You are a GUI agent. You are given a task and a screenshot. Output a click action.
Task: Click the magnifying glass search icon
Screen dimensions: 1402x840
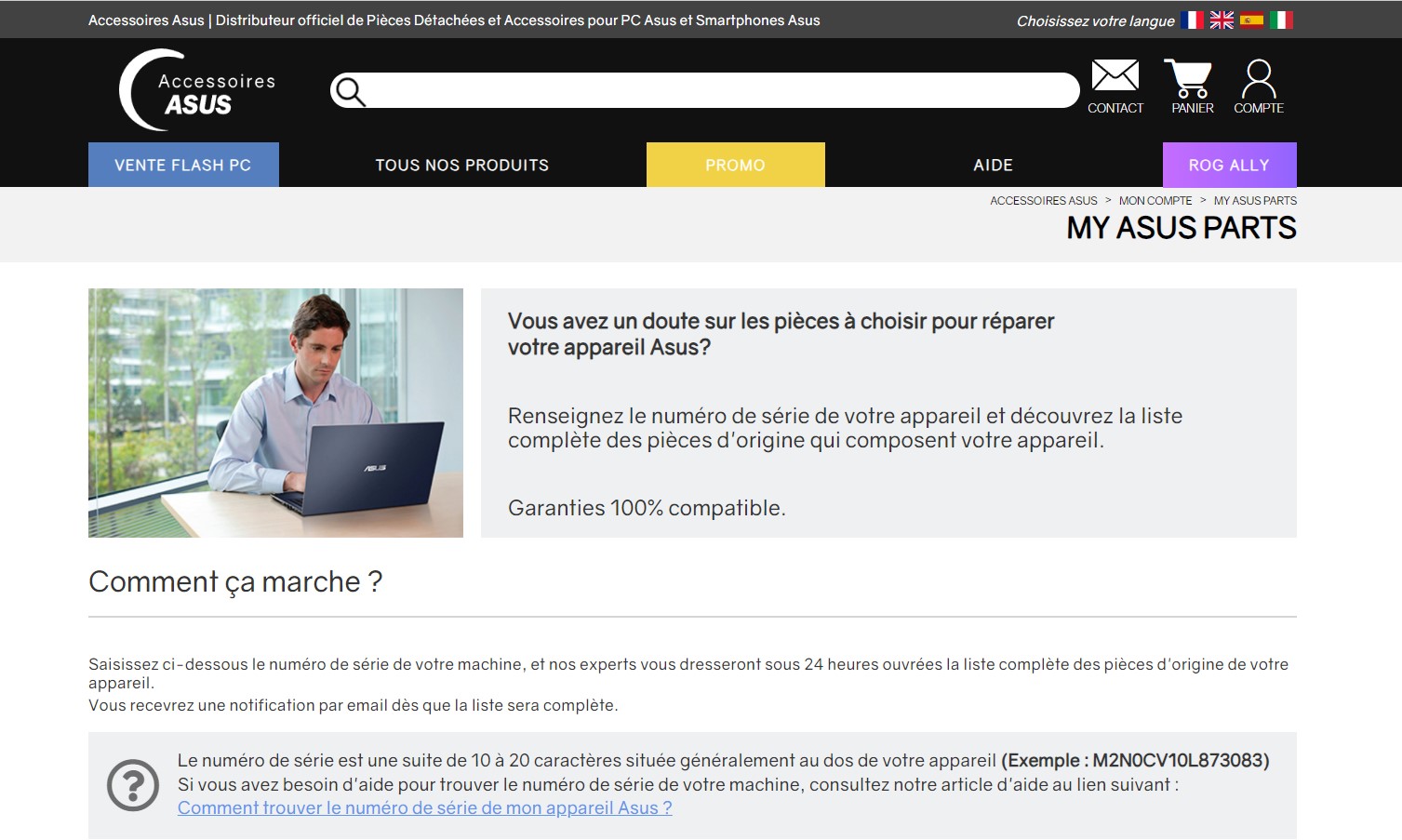(x=350, y=91)
